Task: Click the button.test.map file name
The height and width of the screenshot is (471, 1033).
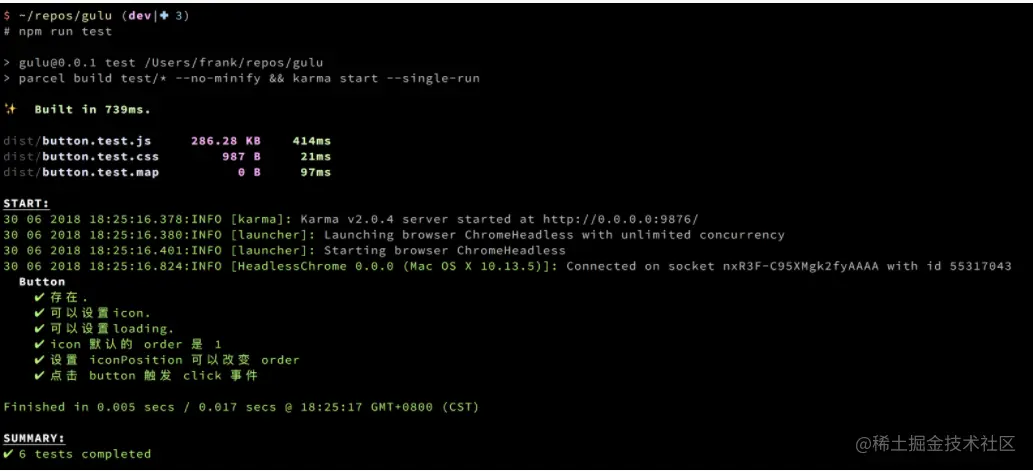Action: coord(100,172)
